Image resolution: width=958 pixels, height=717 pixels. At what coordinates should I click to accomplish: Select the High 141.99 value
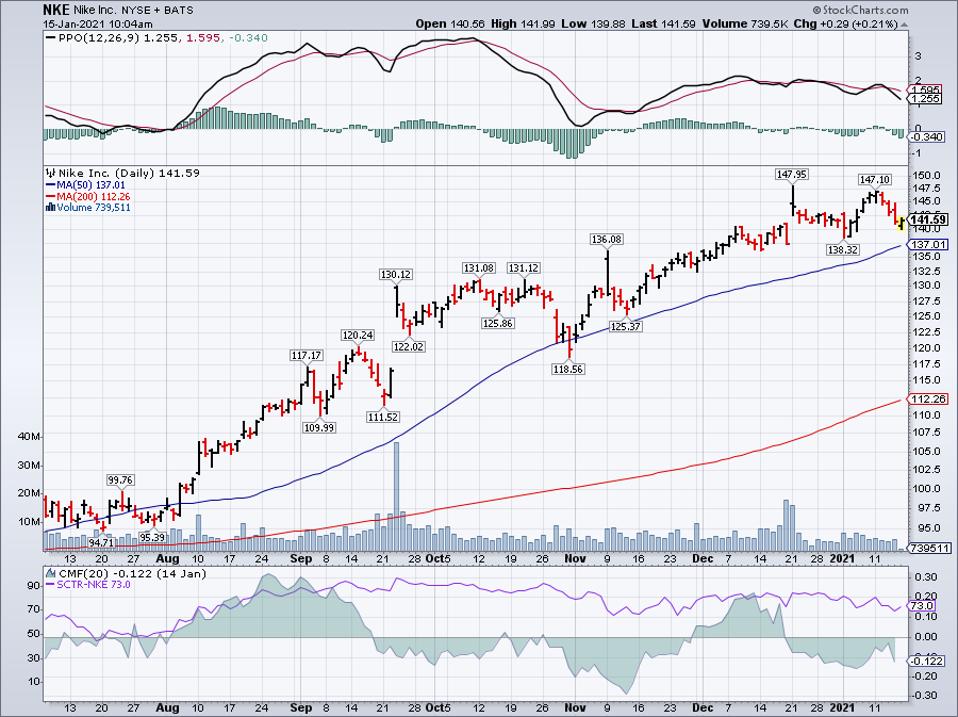click(x=523, y=24)
